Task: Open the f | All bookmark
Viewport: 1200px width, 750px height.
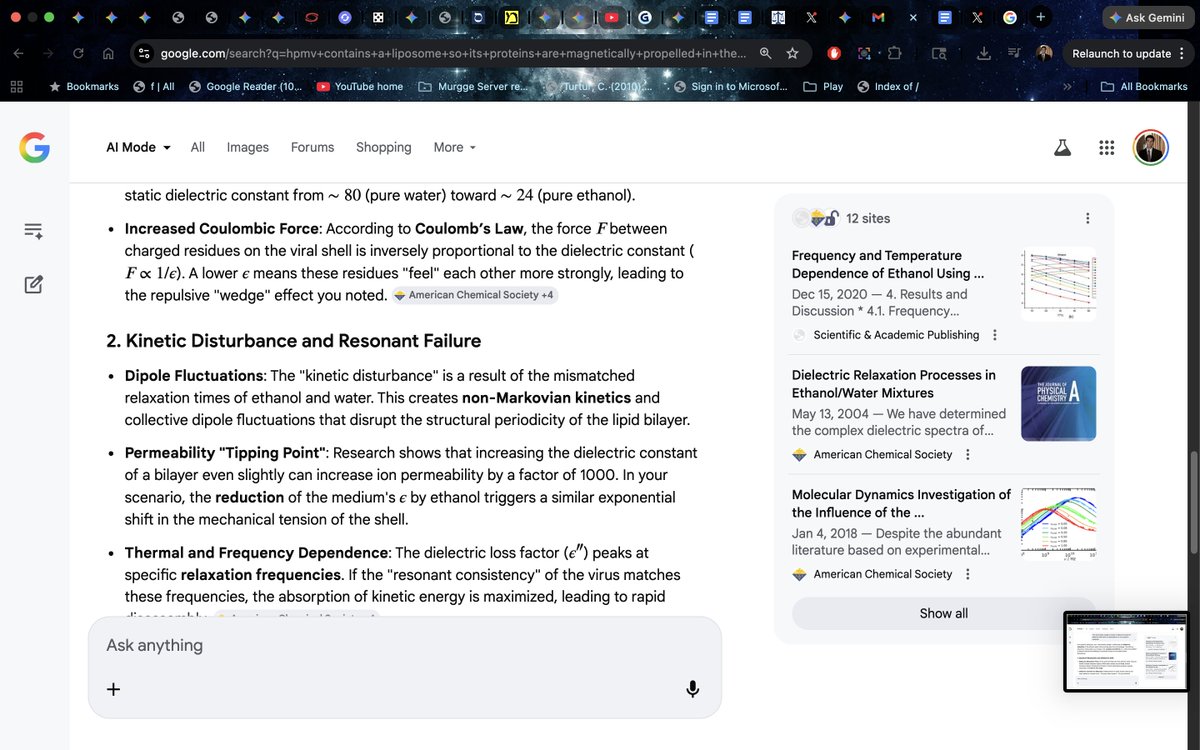Action: tap(154, 87)
